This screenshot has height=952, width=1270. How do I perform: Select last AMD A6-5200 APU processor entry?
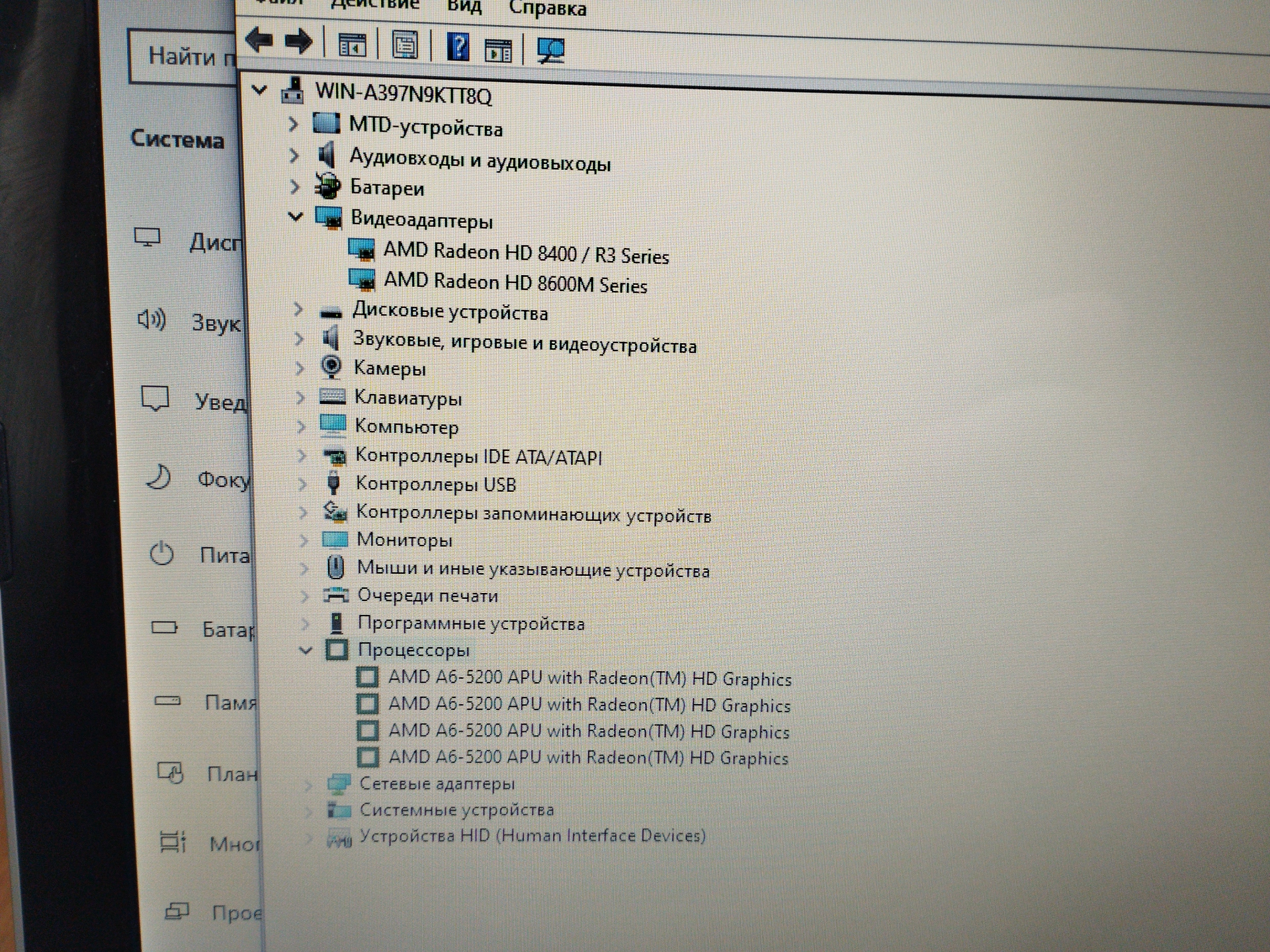[588, 757]
